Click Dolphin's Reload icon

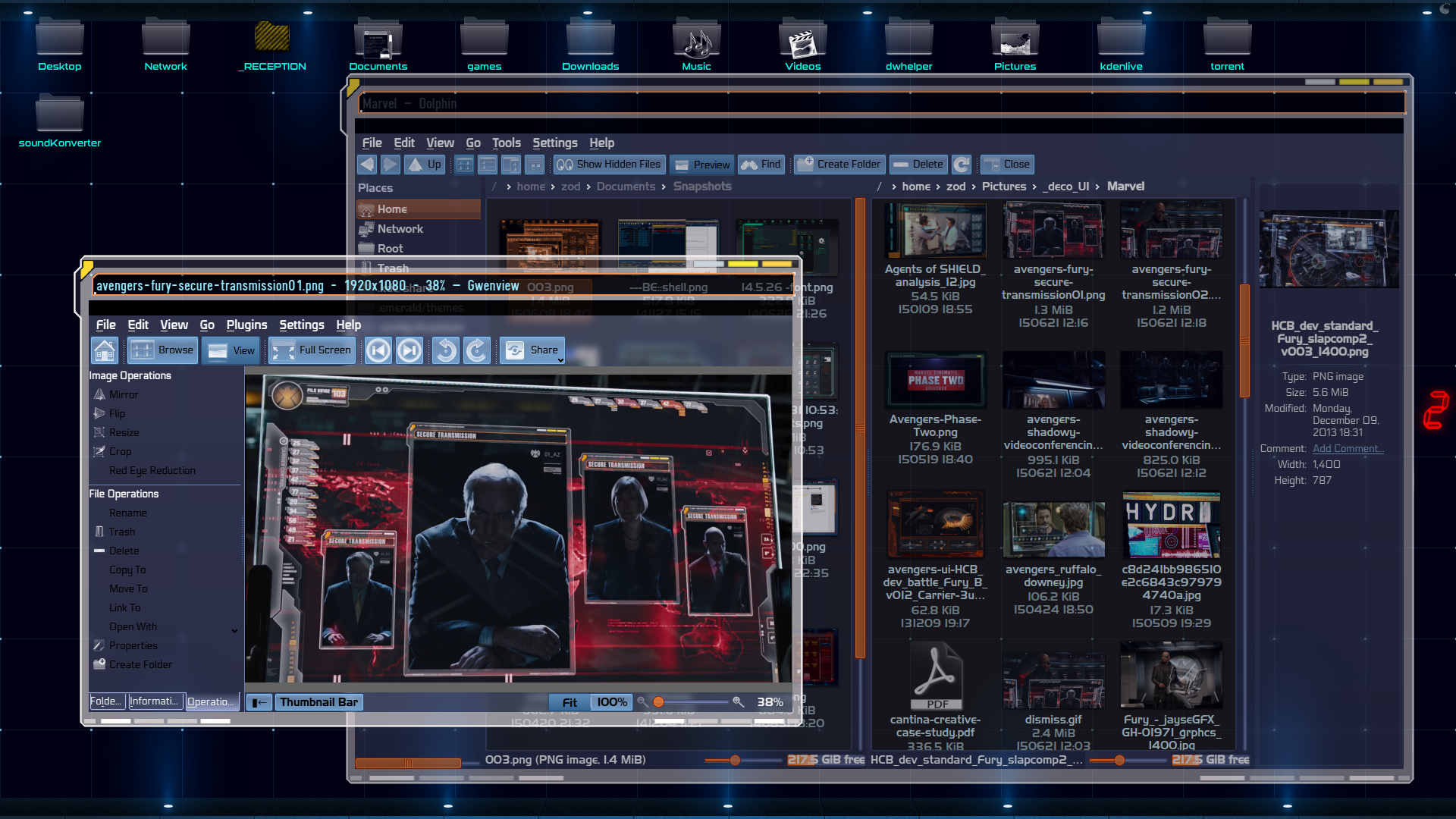click(962, 165)
